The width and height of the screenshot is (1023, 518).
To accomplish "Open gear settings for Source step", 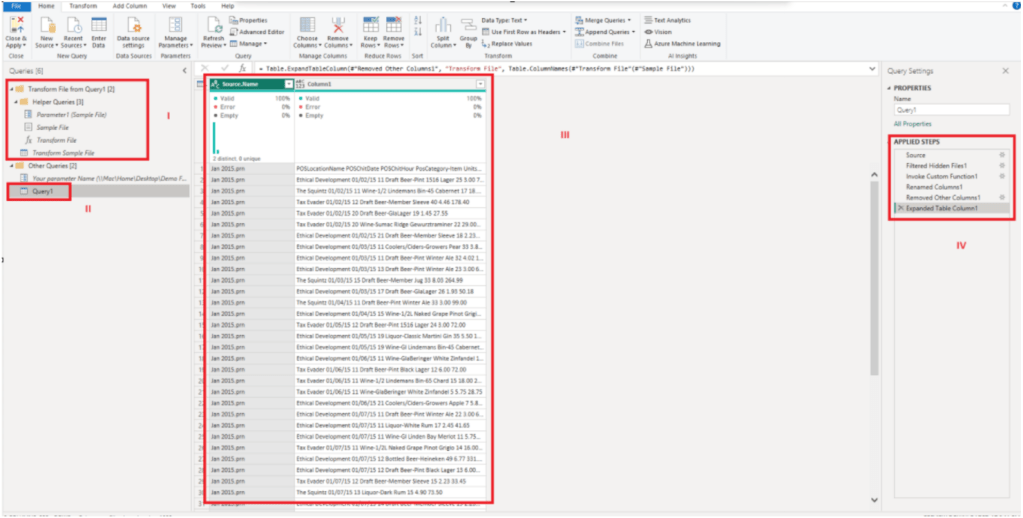I will [1001, 155].
